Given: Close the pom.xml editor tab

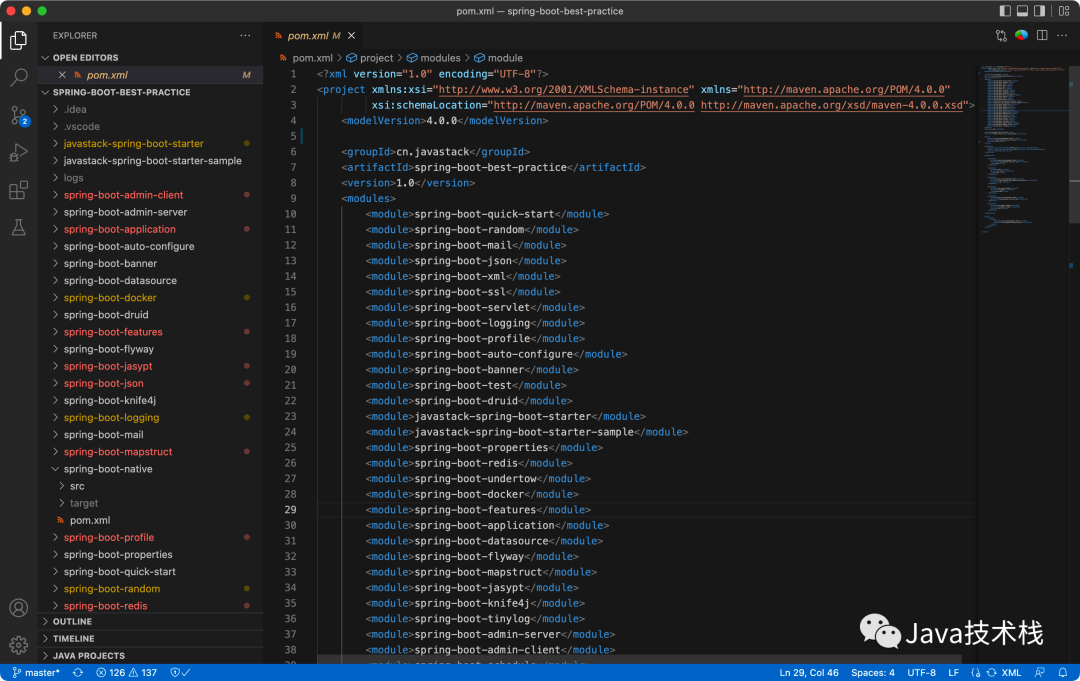Looking at the screenshot, I should [352, 36].
